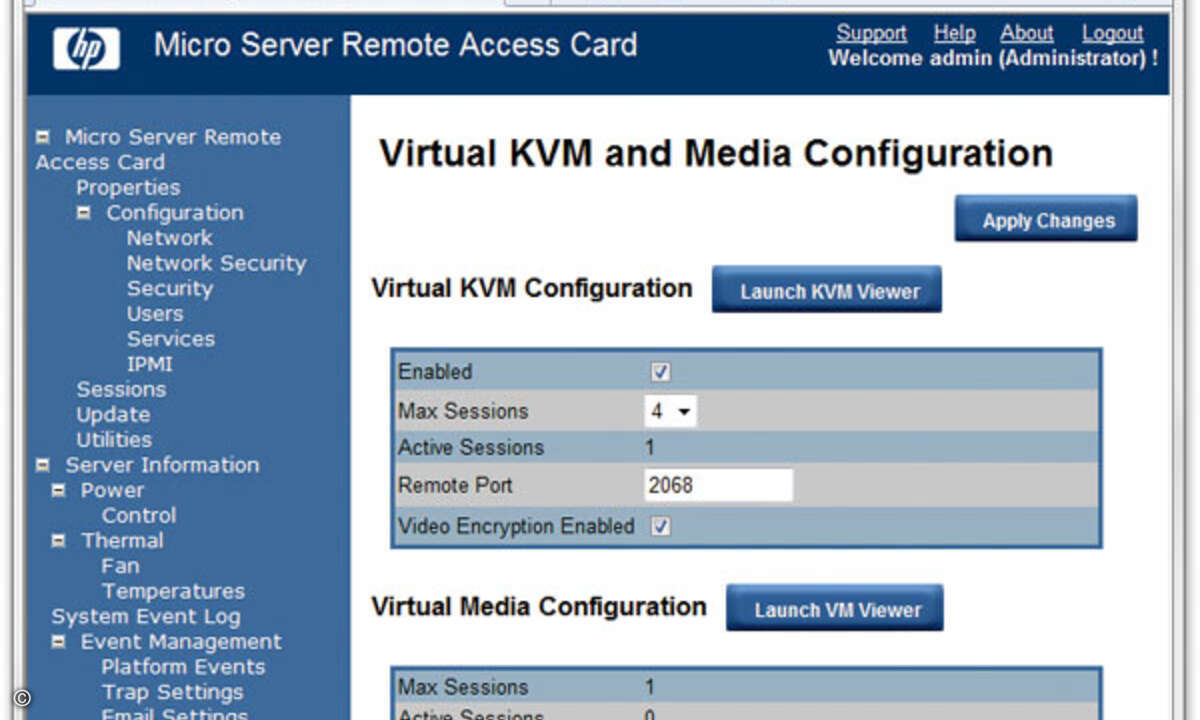Collapse the Server Information tree node

(x=43, y=465)
